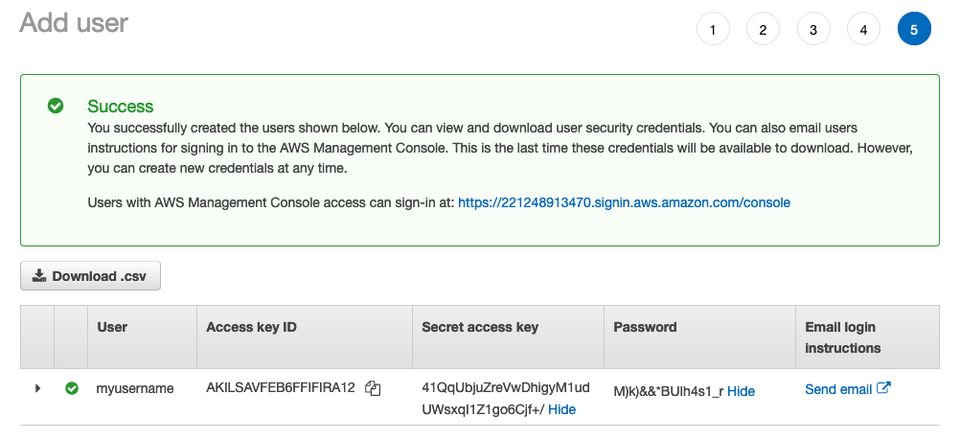The image size is (960, 445).
Task: Click the Password column header
Action: (x=645, y=327)
